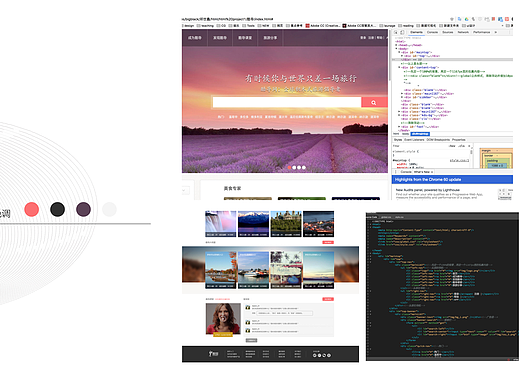520x390 pixels.
Task: Select the highlighted blue breadcrumb element
Action: coord(420,134)
